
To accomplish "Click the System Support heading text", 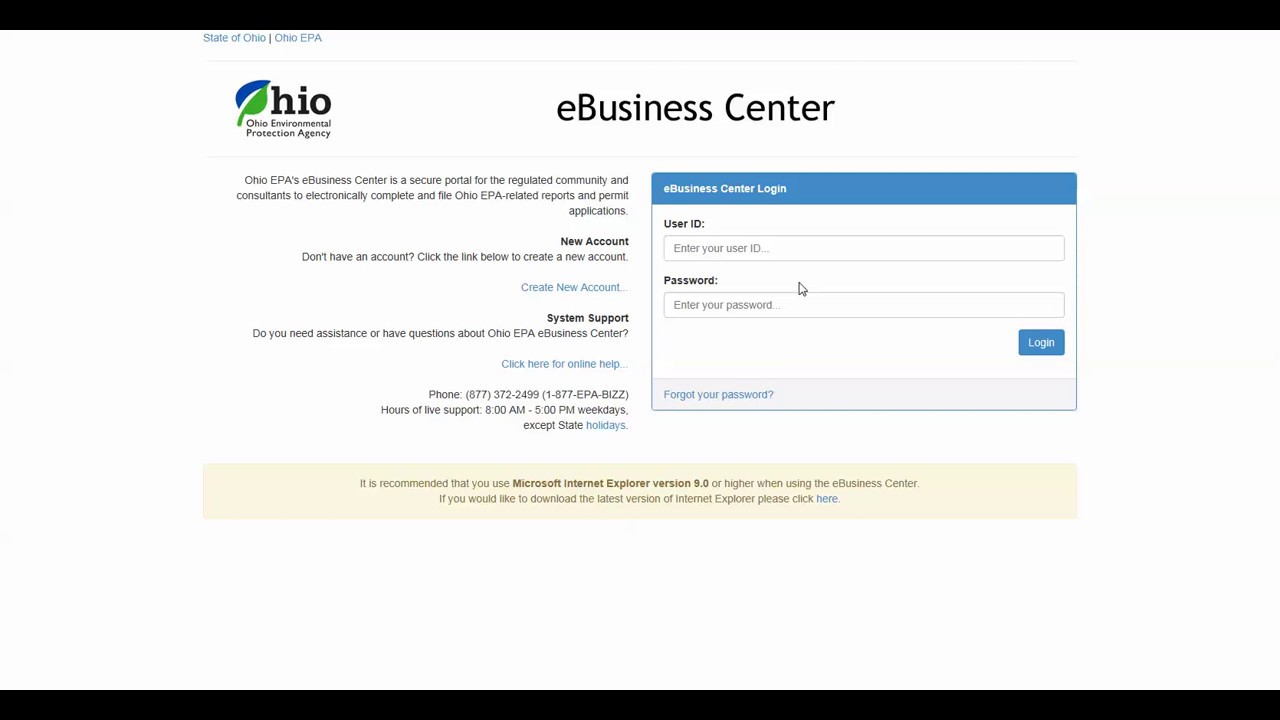I will 587,318.
